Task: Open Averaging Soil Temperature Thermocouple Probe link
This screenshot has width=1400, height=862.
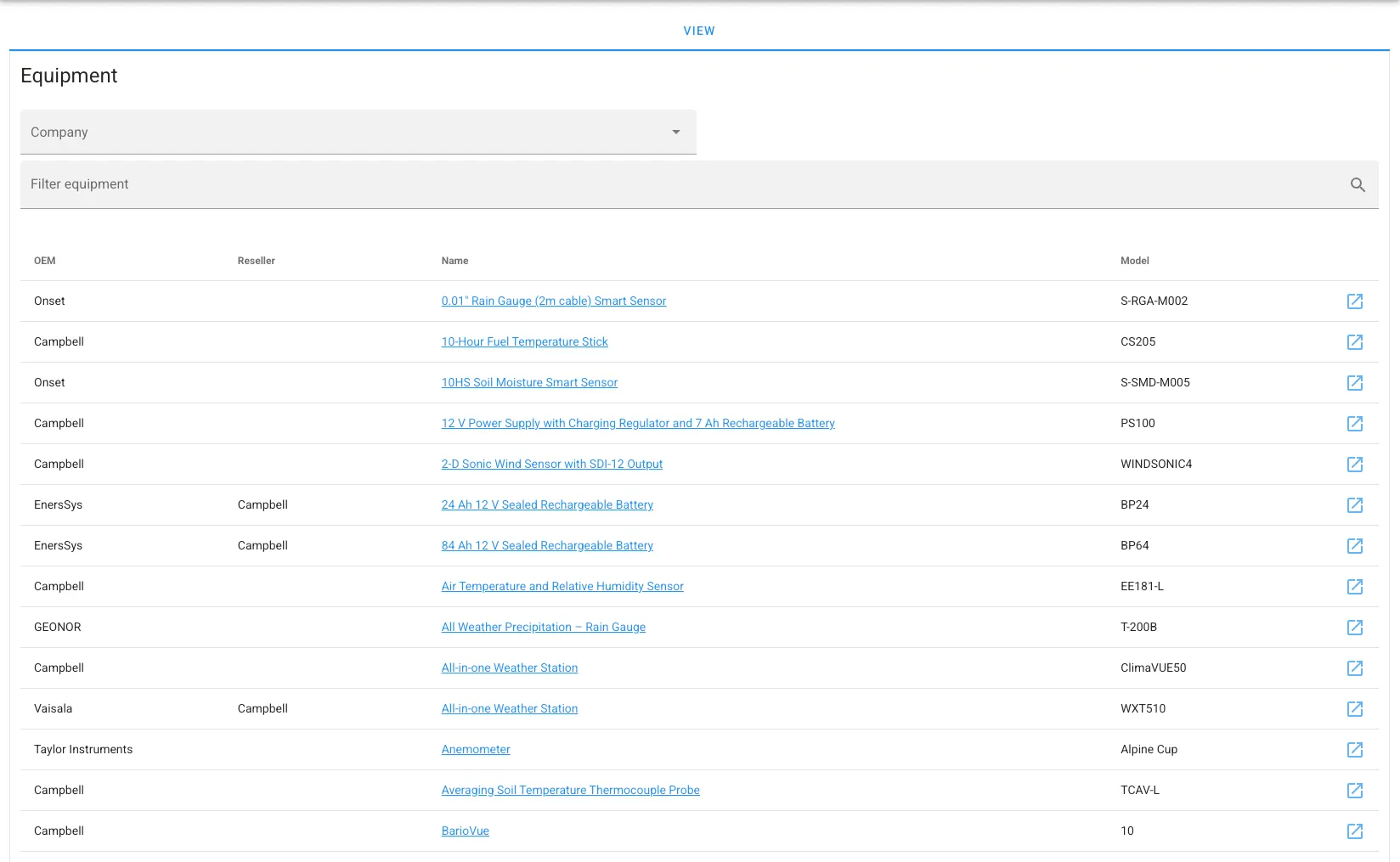Action: click(571, 790)
